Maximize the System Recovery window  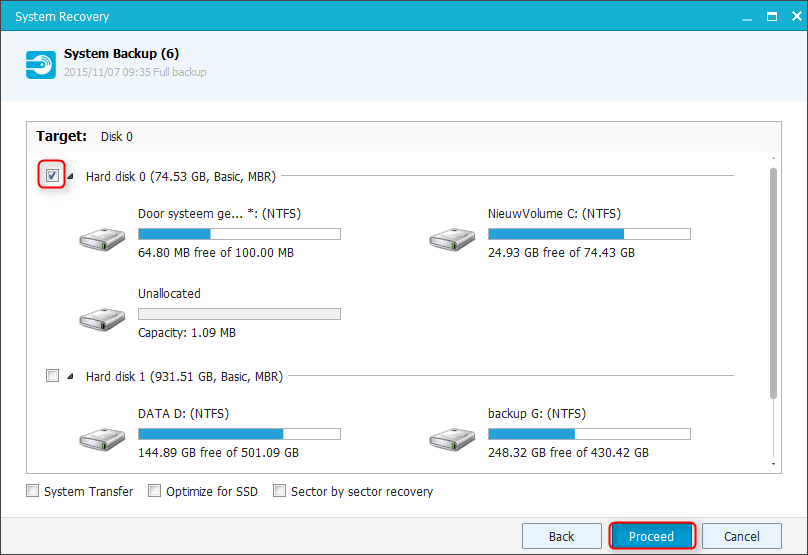(772, 16)
